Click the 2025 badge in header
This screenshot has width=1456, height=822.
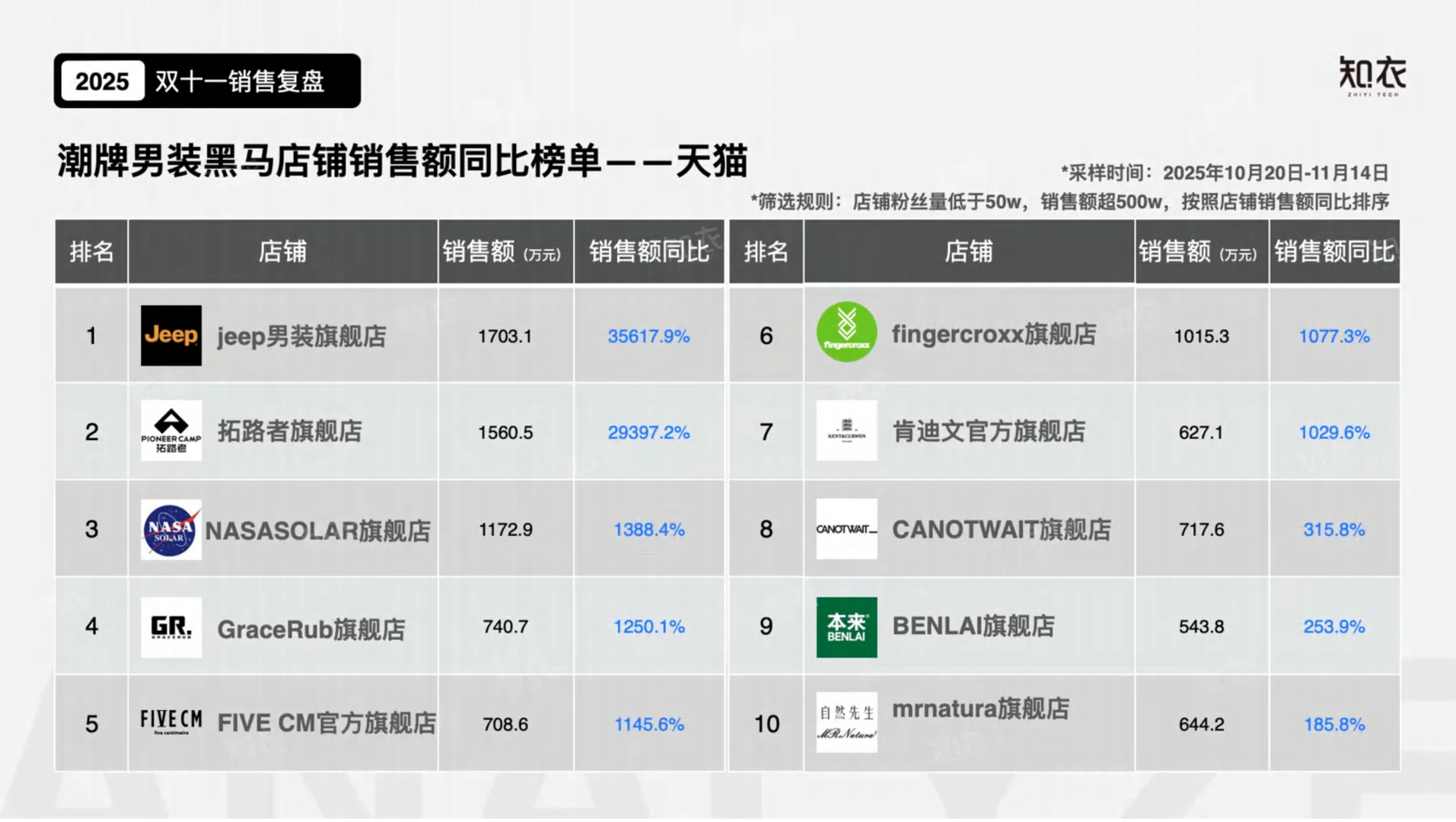[x=102, y=81]
